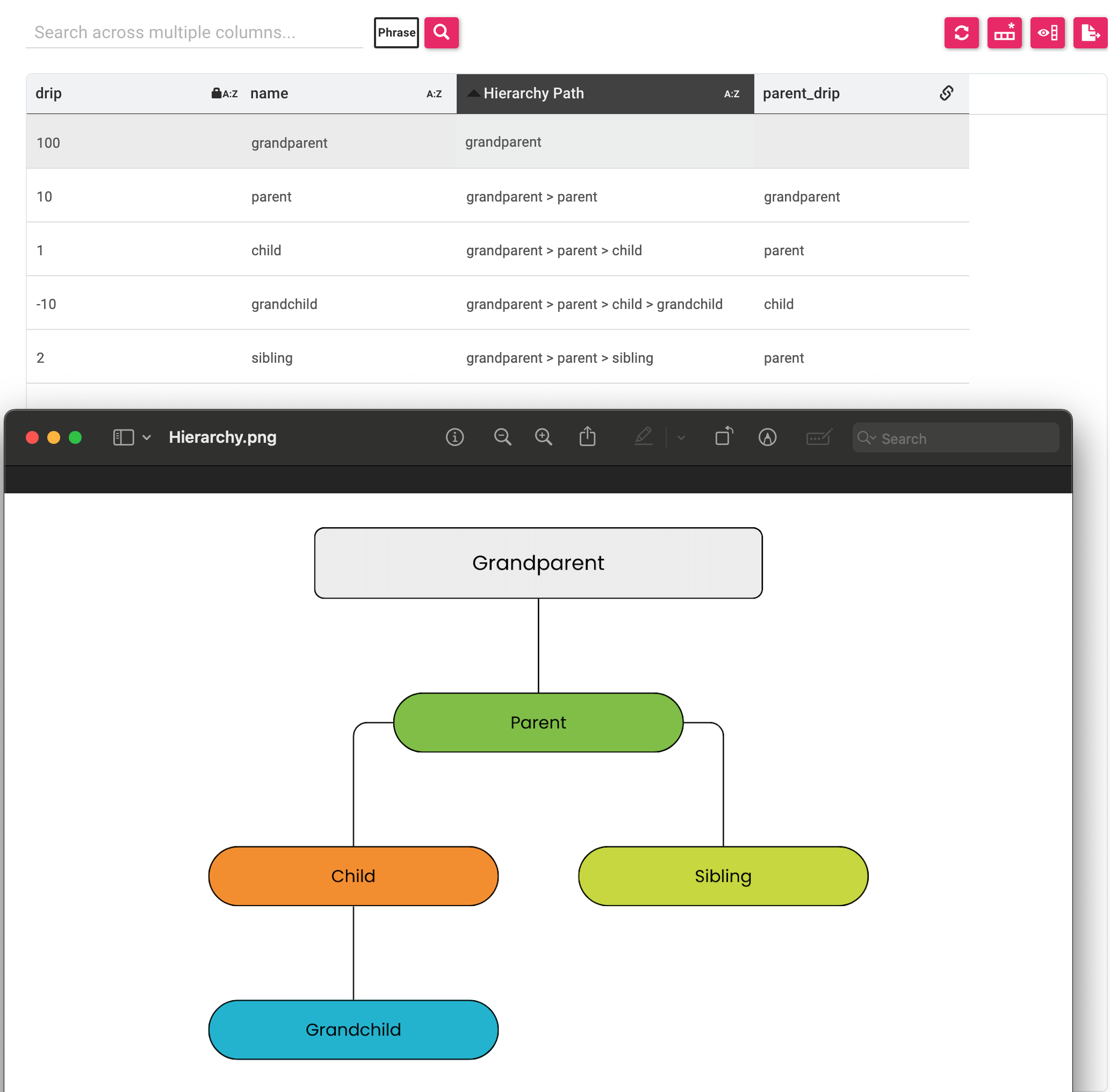The image size is (1110, 1092).
Task: Click the Hierarchy.png window title
Action: (222, 437)
